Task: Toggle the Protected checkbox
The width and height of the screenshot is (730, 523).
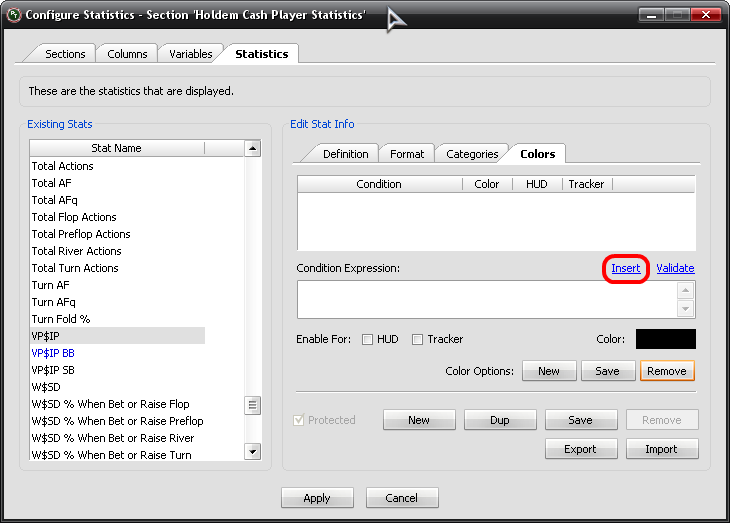Action: pyautogui.click(x=300, y=420)
